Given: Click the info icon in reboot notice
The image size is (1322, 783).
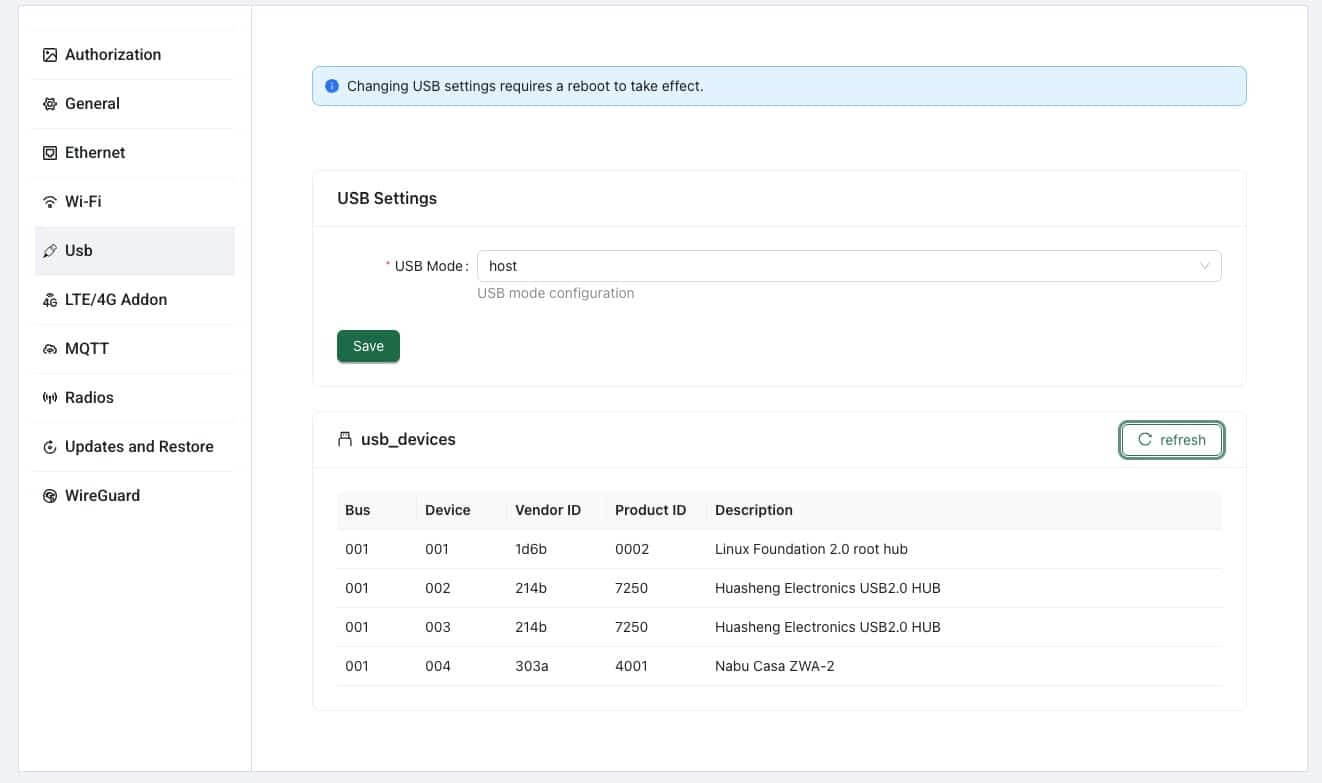Looking at the screenshot, I should [332, 86].
